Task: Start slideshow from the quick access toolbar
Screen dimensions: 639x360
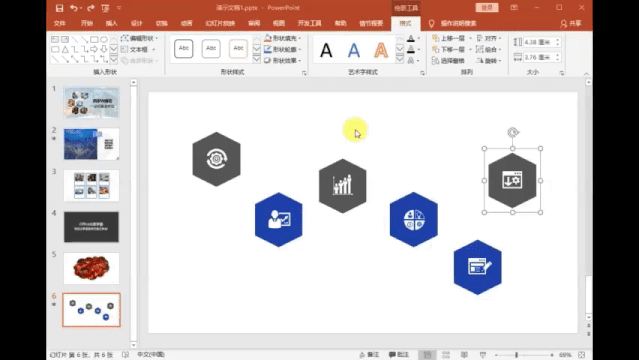Action: tap(105, 8)
